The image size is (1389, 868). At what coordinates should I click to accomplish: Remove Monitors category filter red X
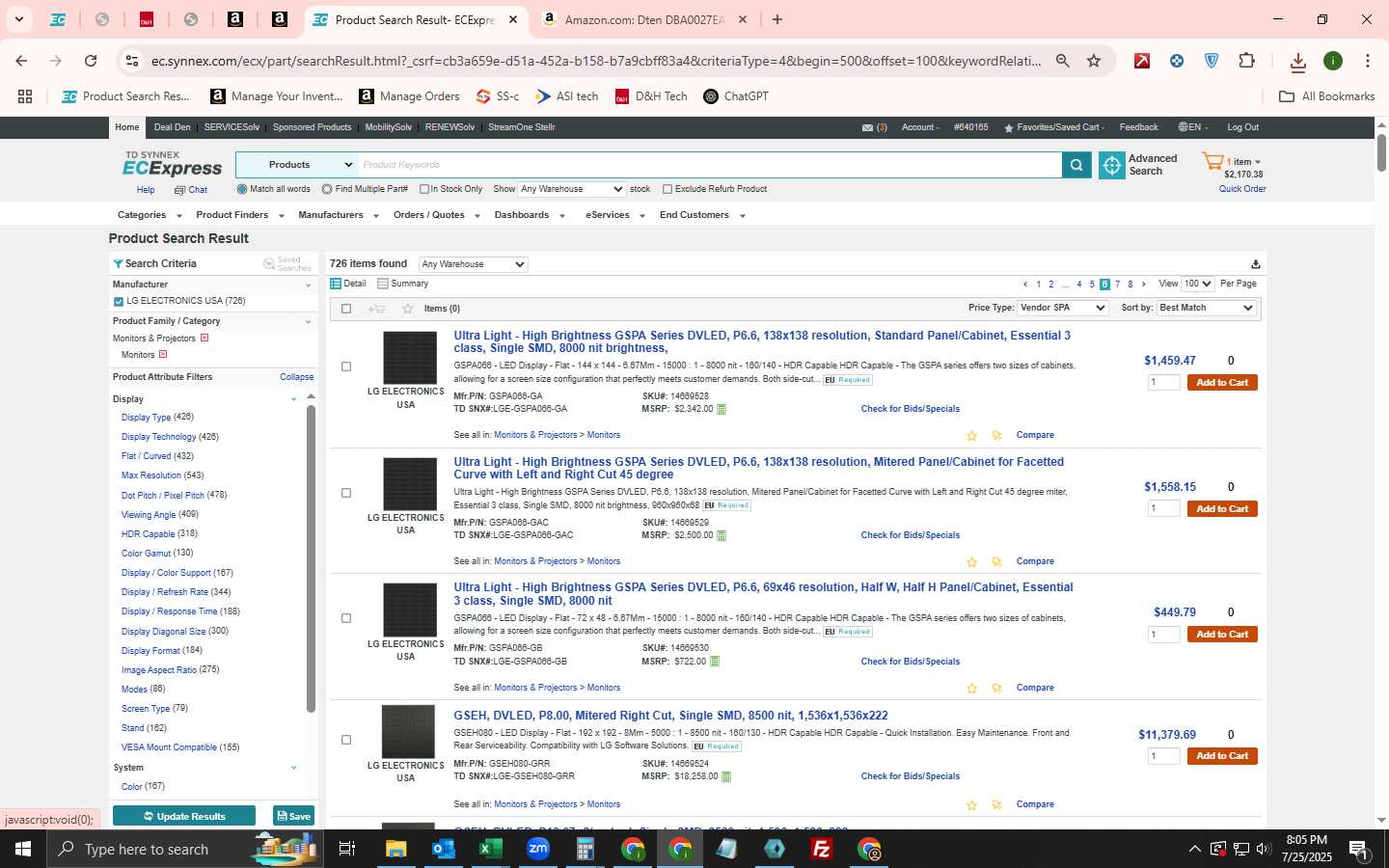click(163, 355)
